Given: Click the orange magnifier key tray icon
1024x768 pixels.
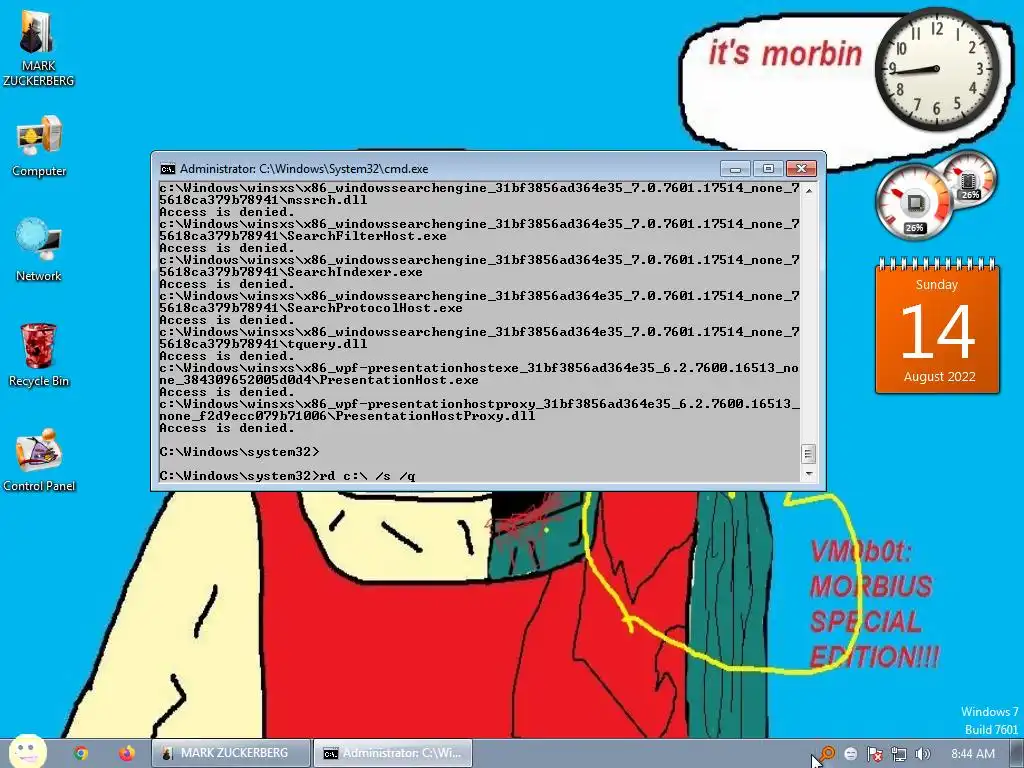Looking at the screenshot, I should coord(827,754).
